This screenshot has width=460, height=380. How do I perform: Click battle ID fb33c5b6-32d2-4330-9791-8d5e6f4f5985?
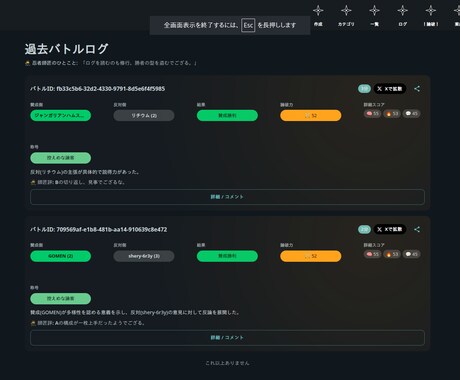click(x=97, y=89)
